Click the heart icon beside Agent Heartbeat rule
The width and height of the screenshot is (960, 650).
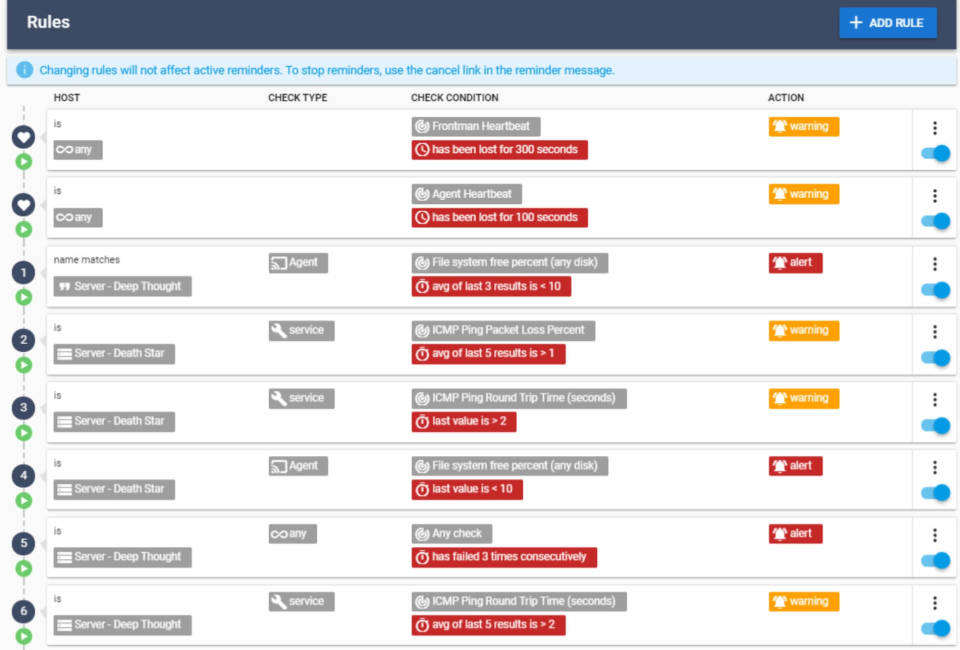[x=23, y=204]
